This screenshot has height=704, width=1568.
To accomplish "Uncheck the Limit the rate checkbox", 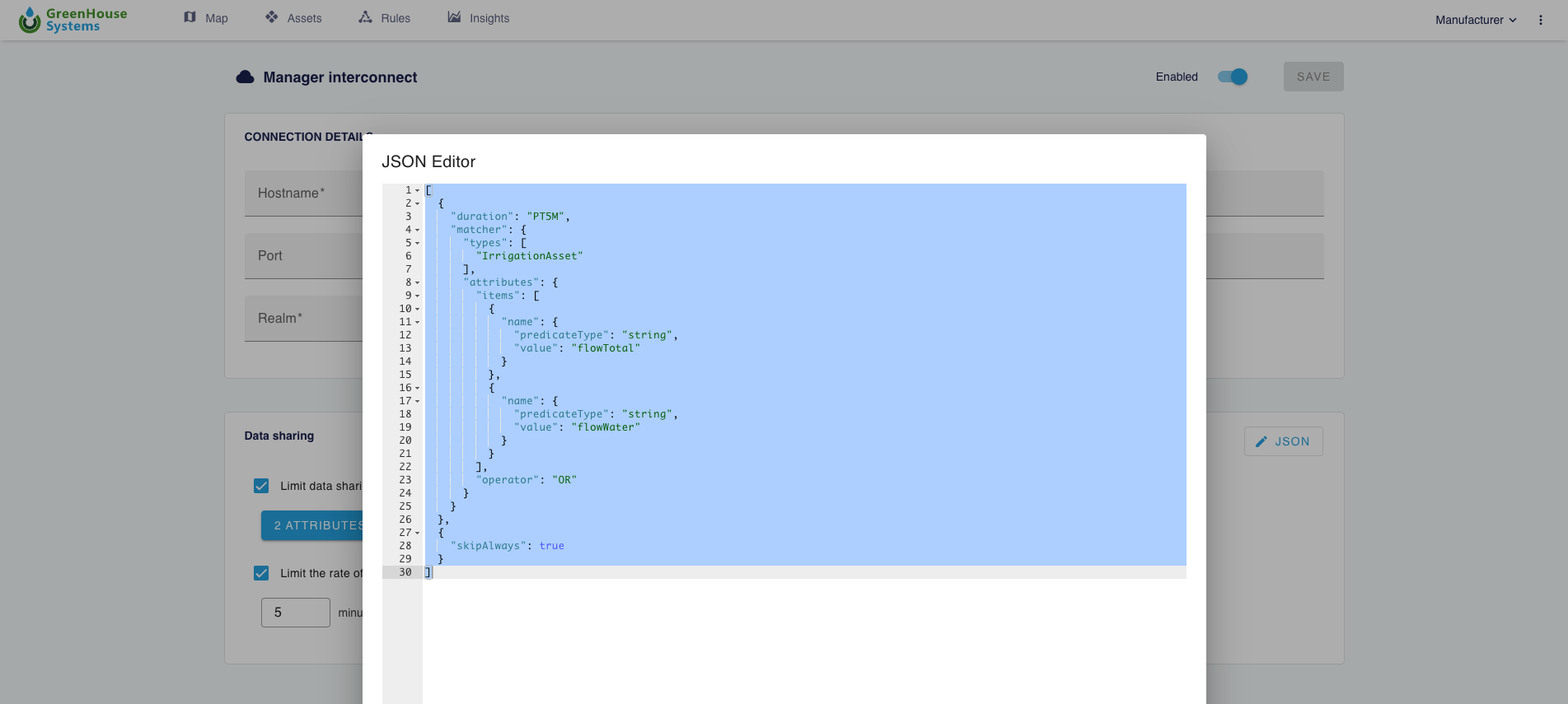I will tap(261, 573).
